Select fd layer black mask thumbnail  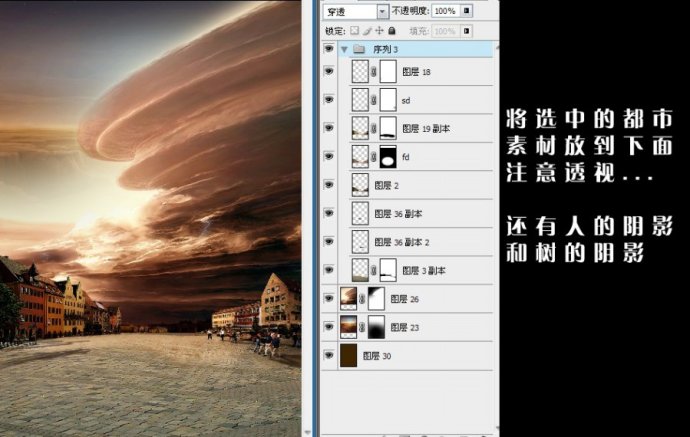click(388, 157)
